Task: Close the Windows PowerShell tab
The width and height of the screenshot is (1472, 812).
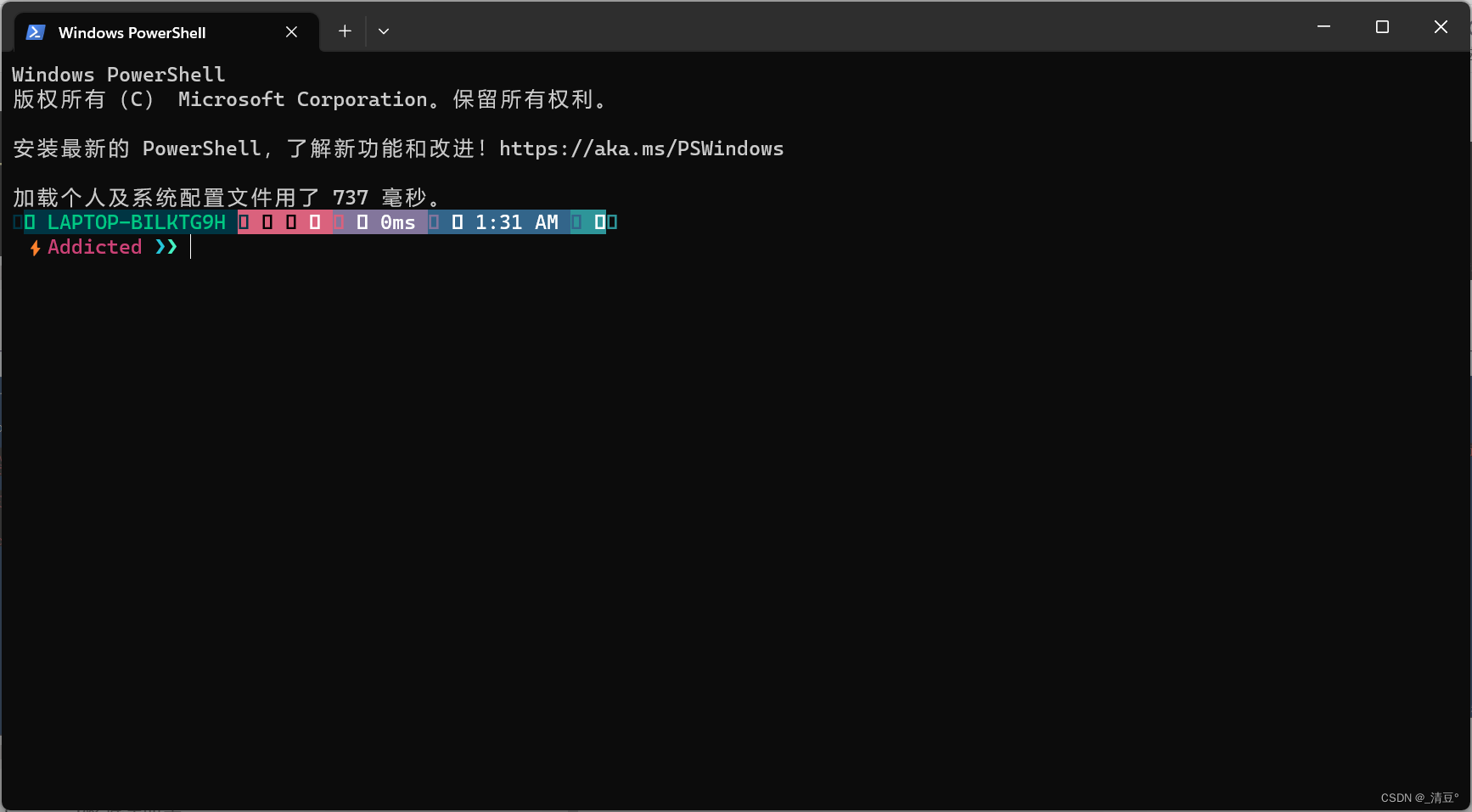Action: [291, 32]
